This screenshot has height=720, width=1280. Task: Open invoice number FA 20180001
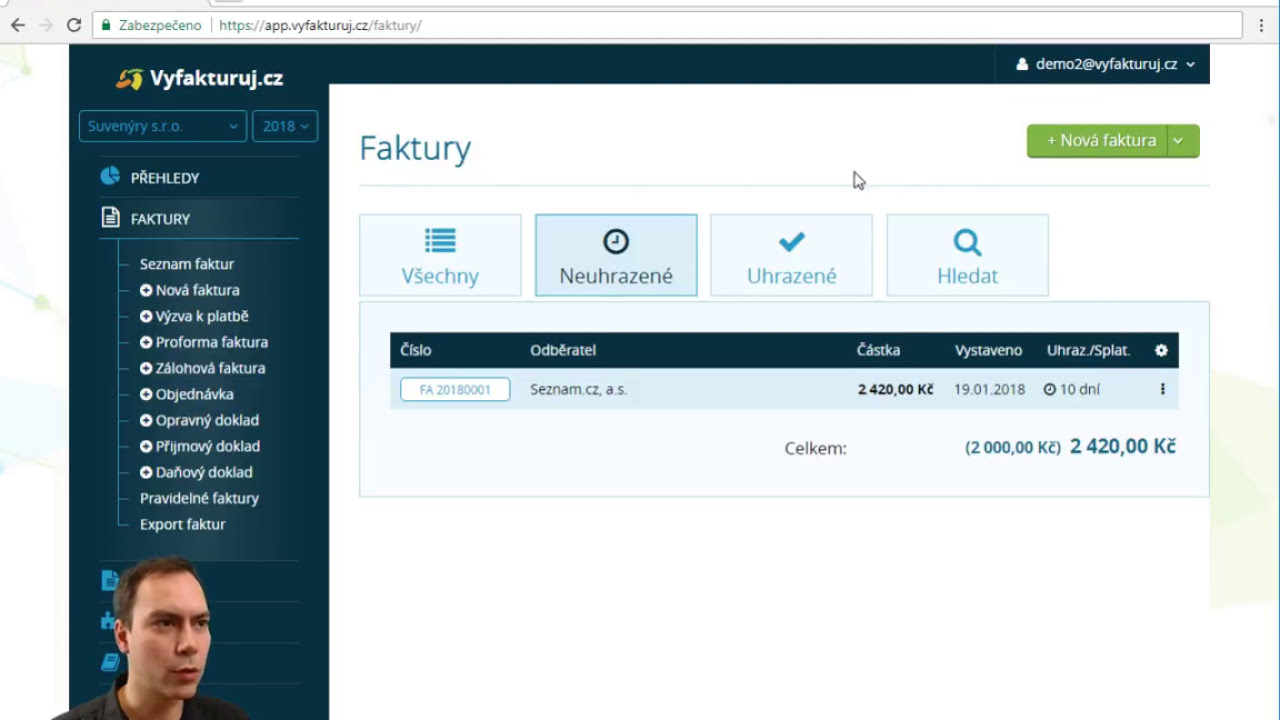tap(455, 389)
